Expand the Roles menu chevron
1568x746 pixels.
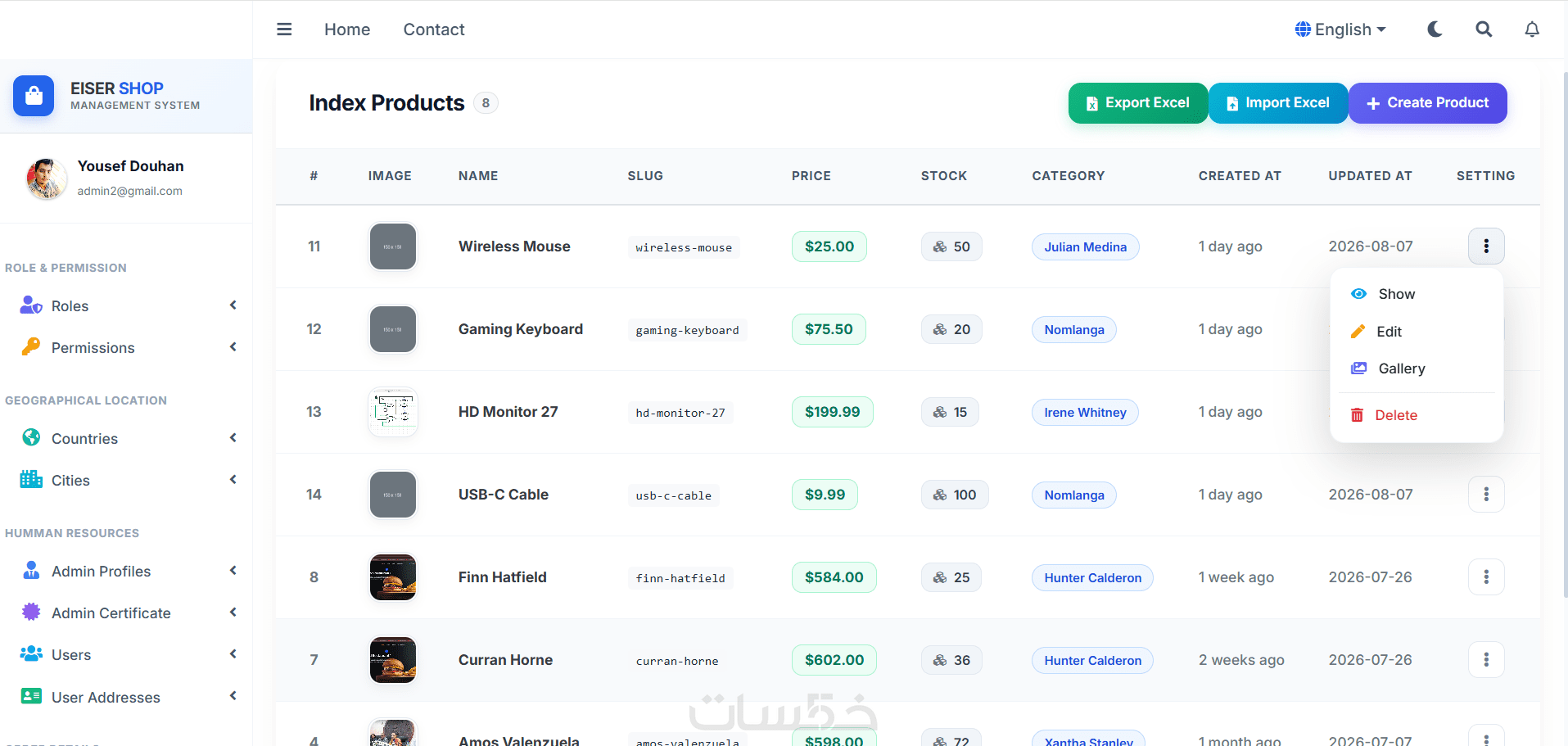pyautogui.click(x=233, y=305)
